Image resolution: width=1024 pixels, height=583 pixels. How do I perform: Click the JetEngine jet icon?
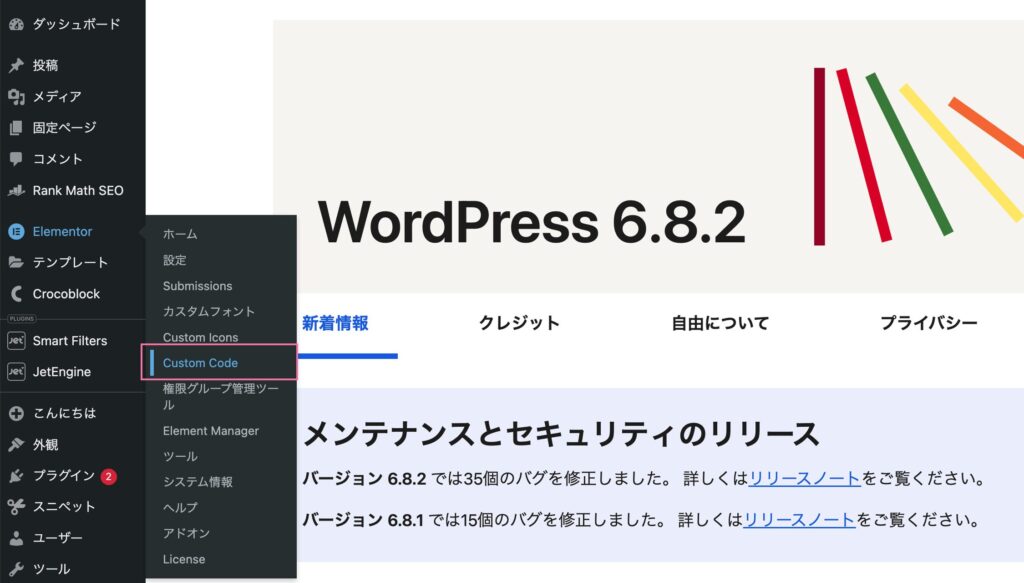tap(16, 371)
